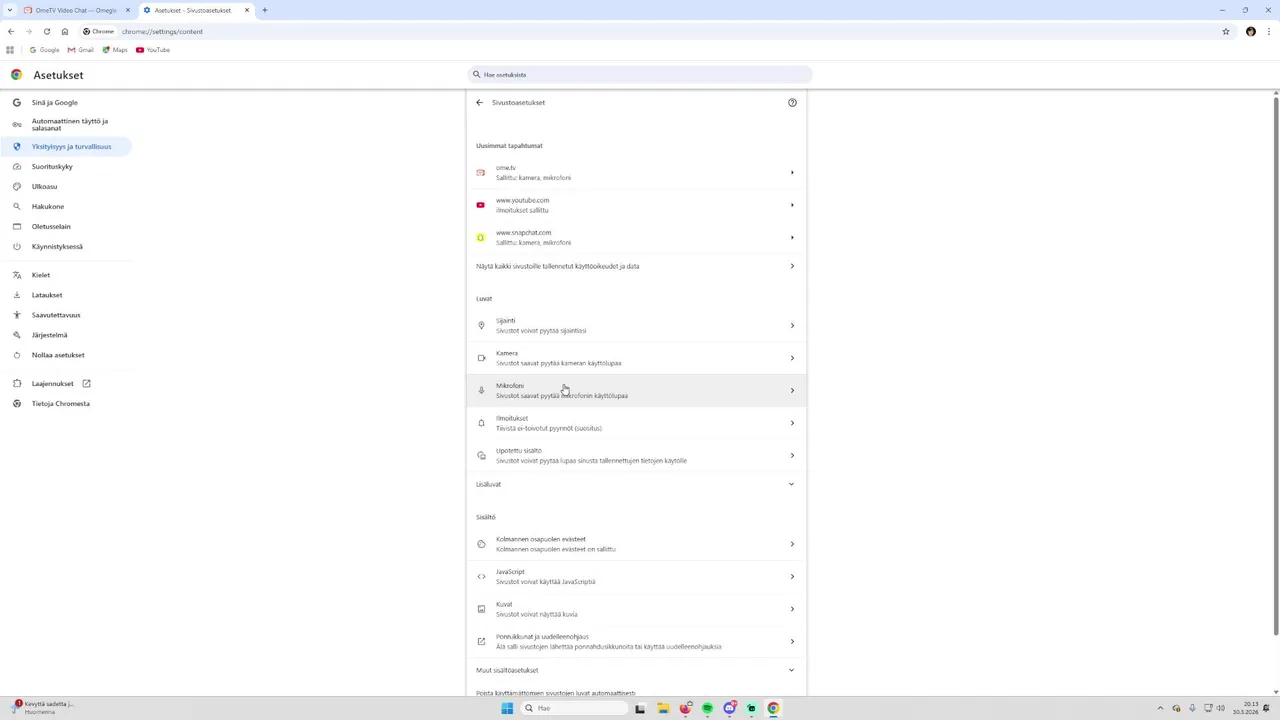The image size is (1280, 720).
Task: Open 'Hakukone' settings section
Action: click(66, 206)
